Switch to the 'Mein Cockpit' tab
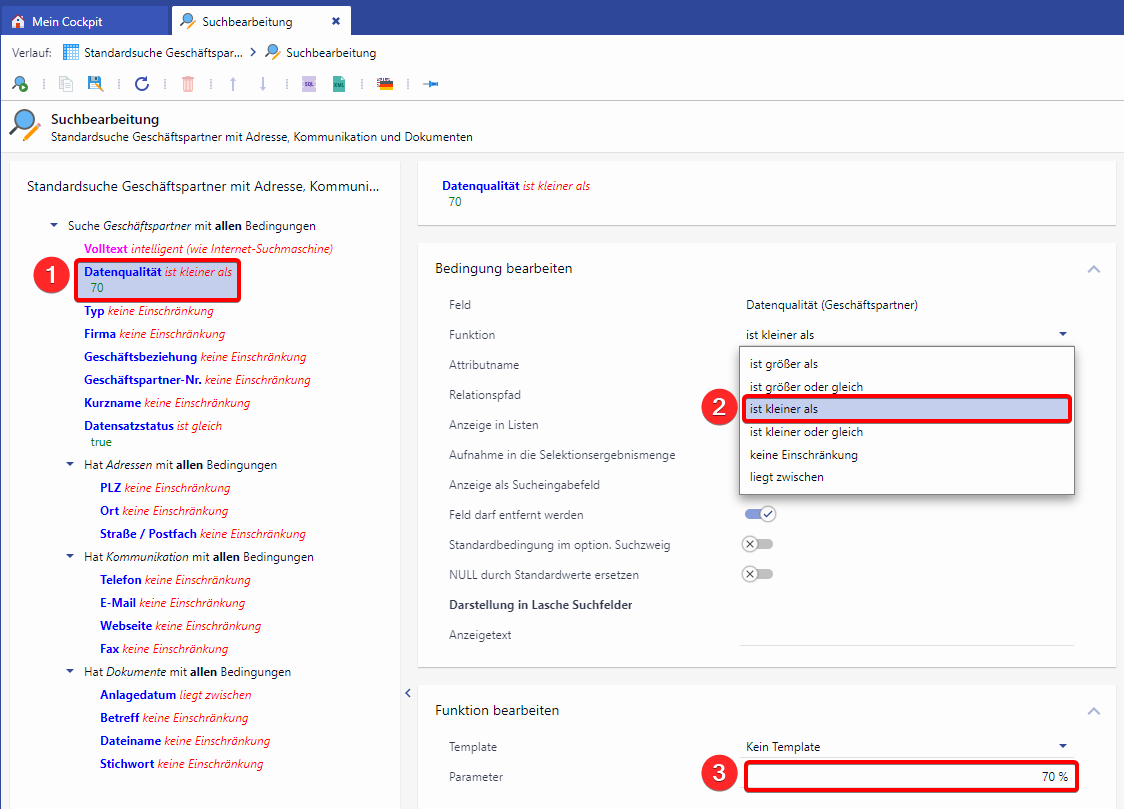 (x=67, y=21)
